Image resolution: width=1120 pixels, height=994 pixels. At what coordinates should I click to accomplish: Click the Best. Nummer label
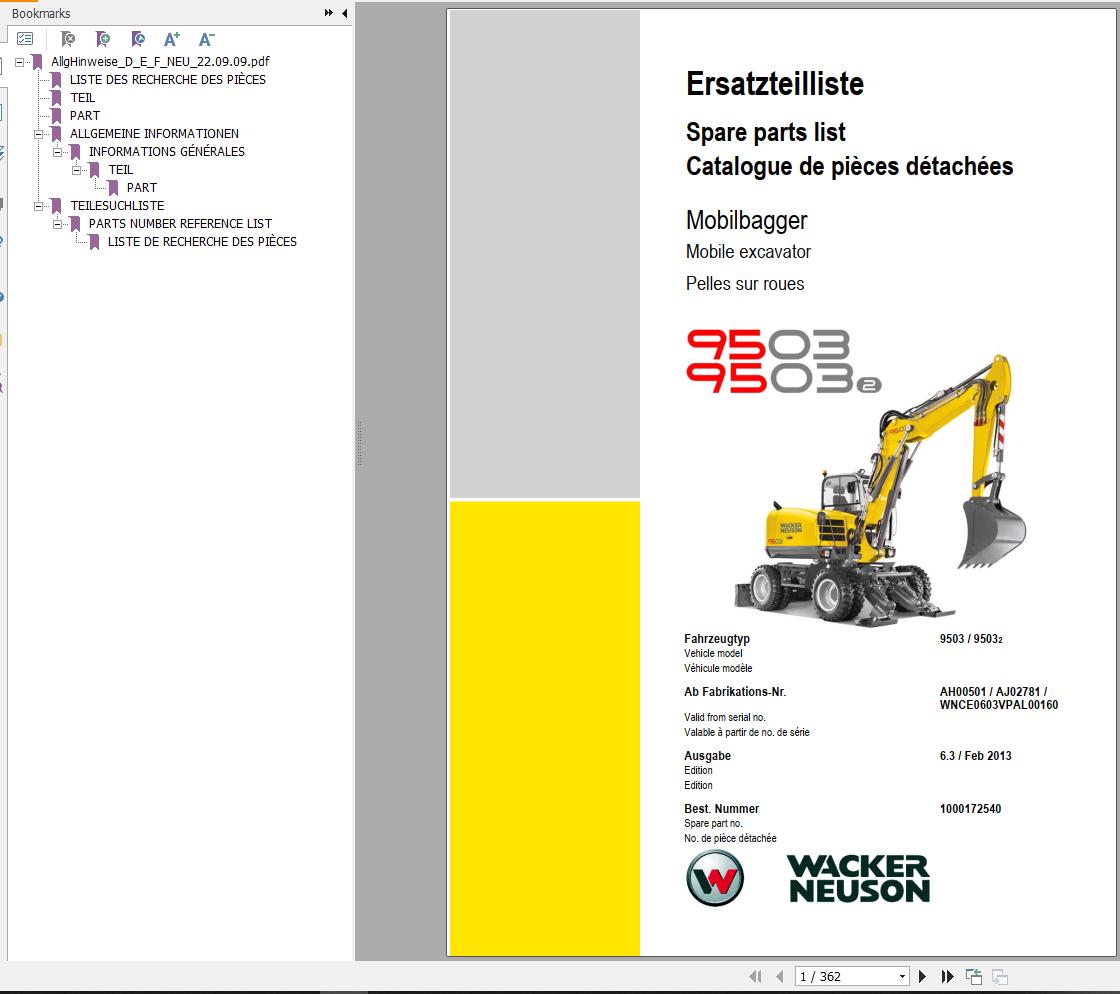coord(721,809)
